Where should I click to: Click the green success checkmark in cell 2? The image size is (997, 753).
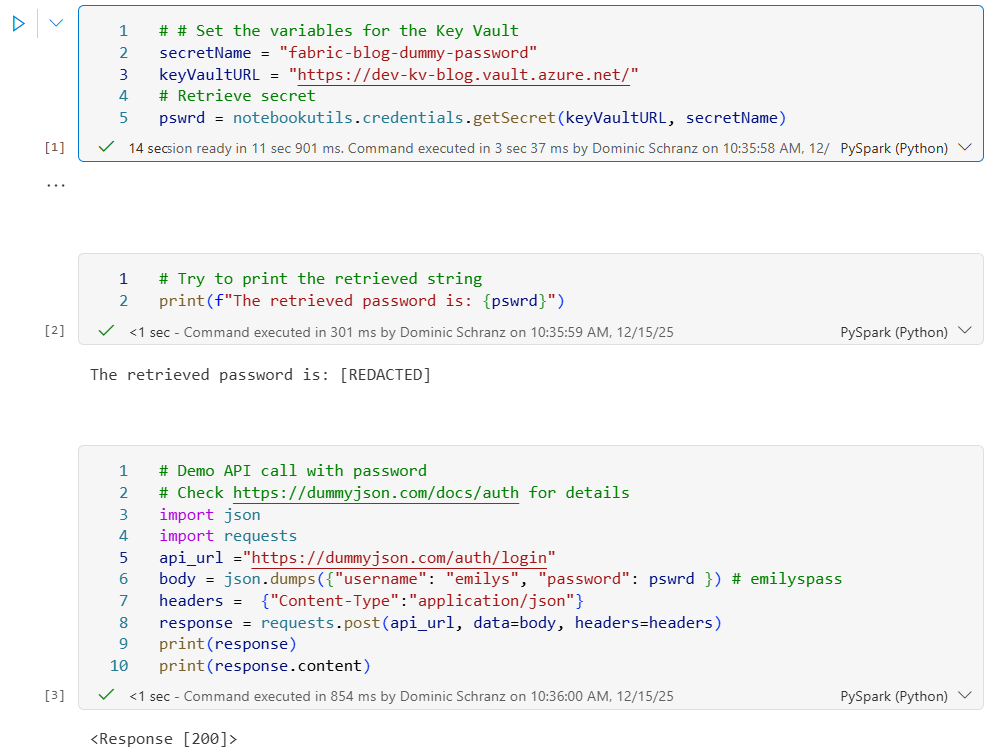[106, 332]
